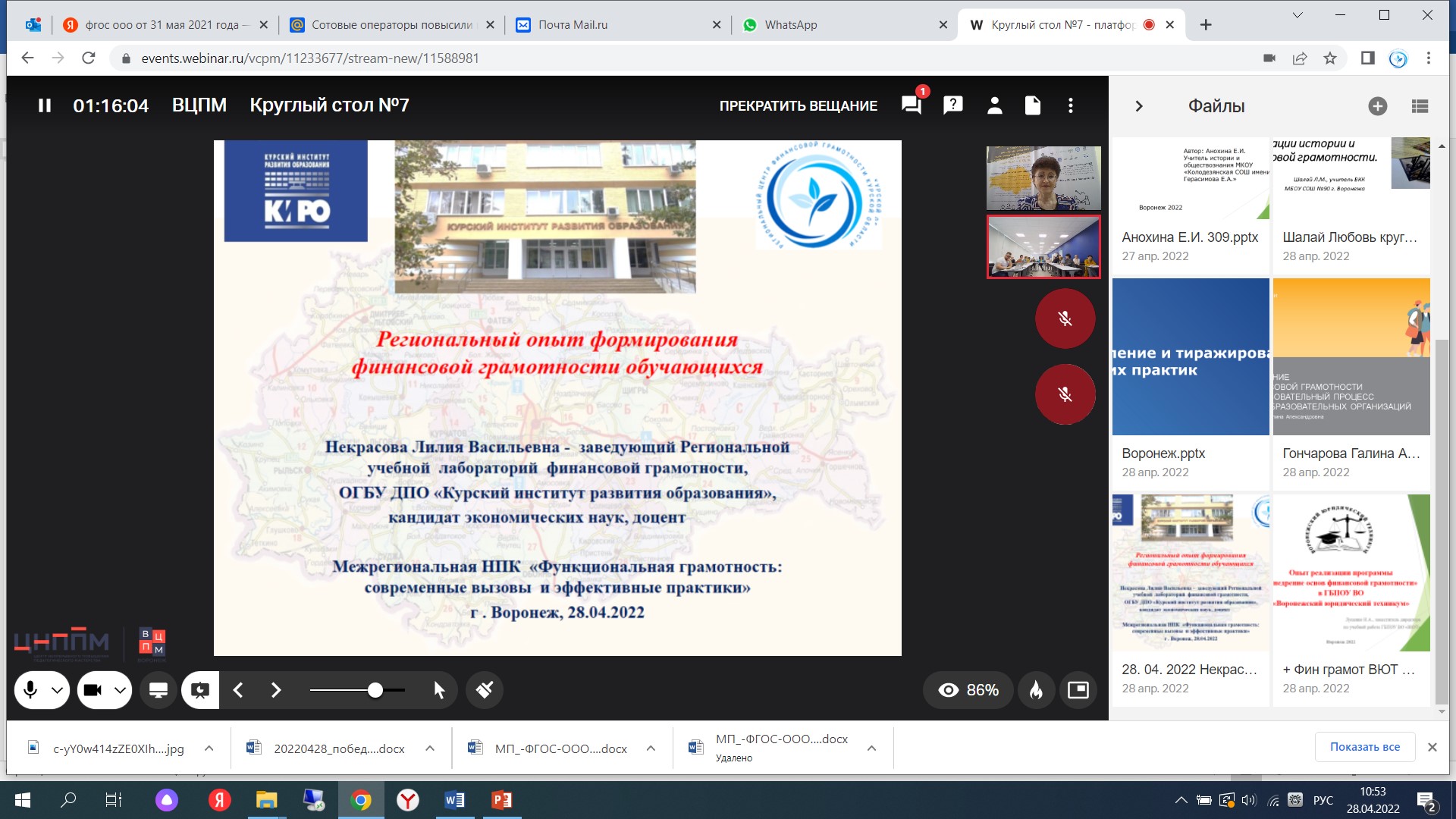Show hidden system tray icons
Viewport: 1456px width, 819px height.
pos(1181,800)
